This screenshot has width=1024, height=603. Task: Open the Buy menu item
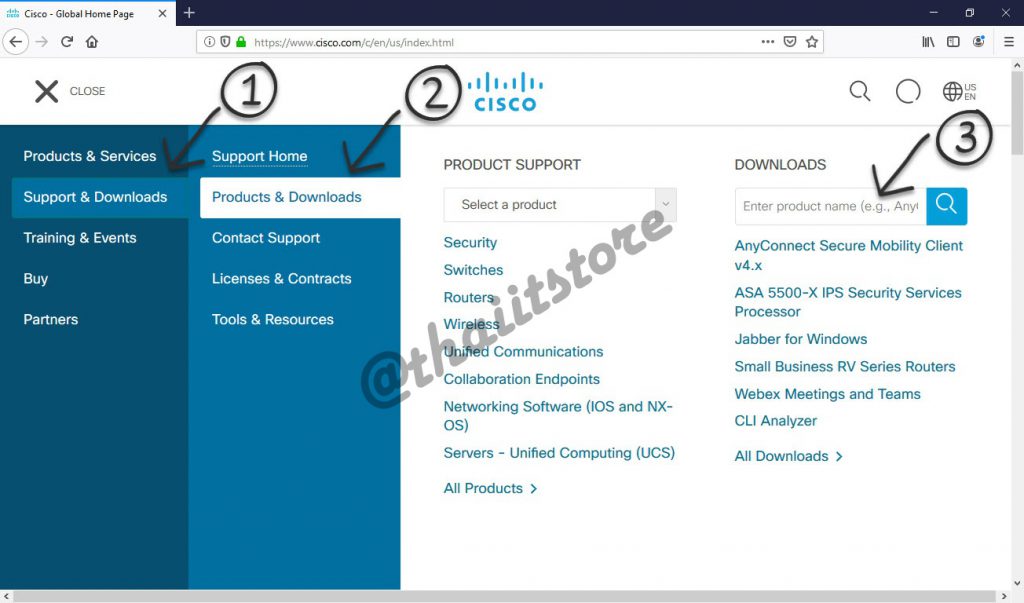pos(36,279)
